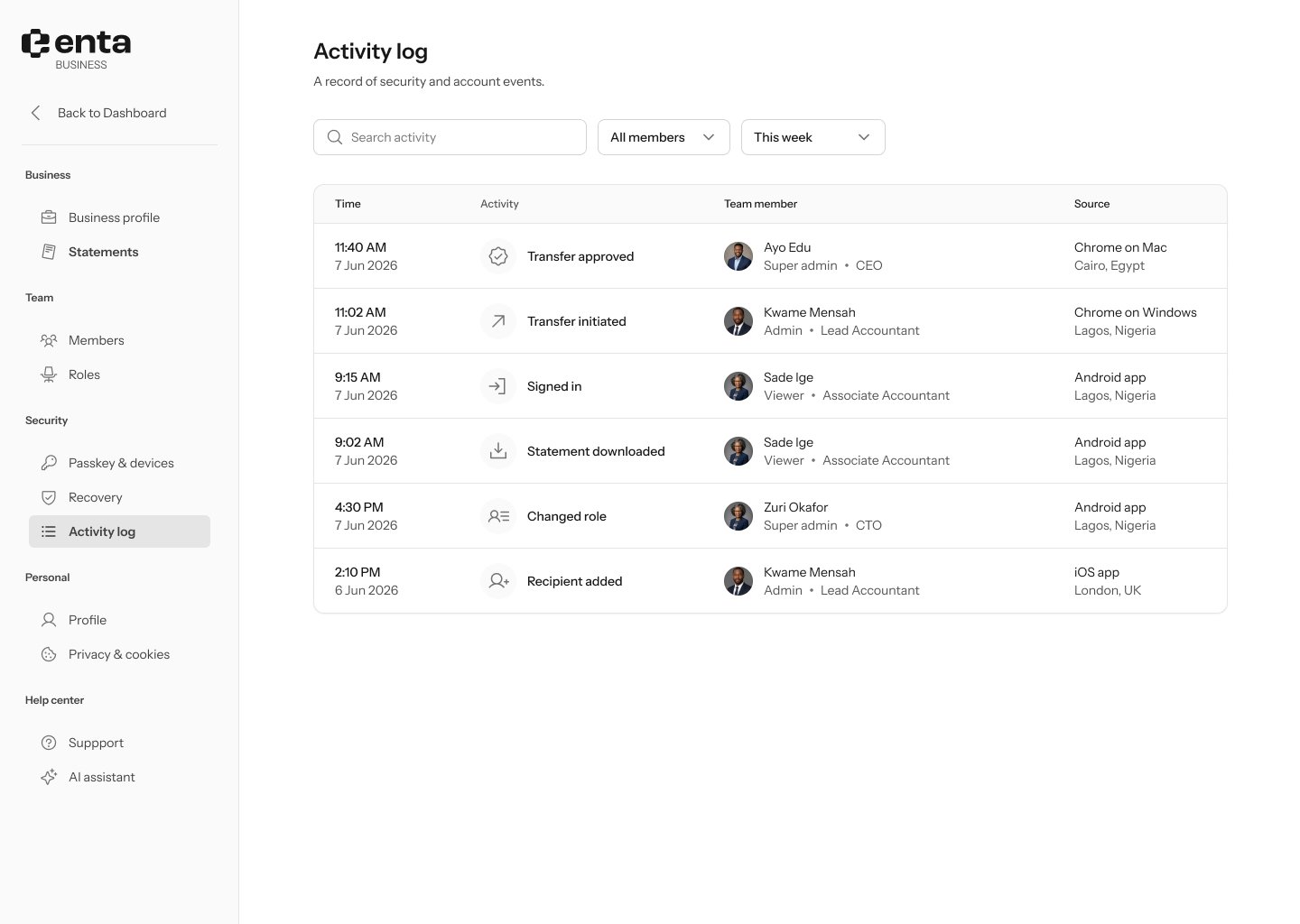Click the Privacy & cookies cookie icon

click(49, 654)
